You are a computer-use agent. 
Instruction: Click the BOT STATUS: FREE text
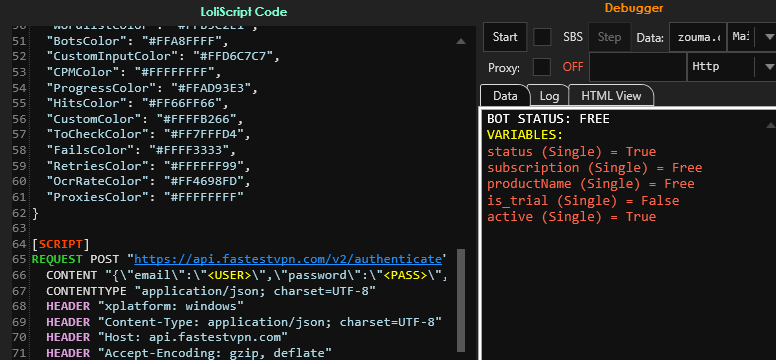coord(548,119)
